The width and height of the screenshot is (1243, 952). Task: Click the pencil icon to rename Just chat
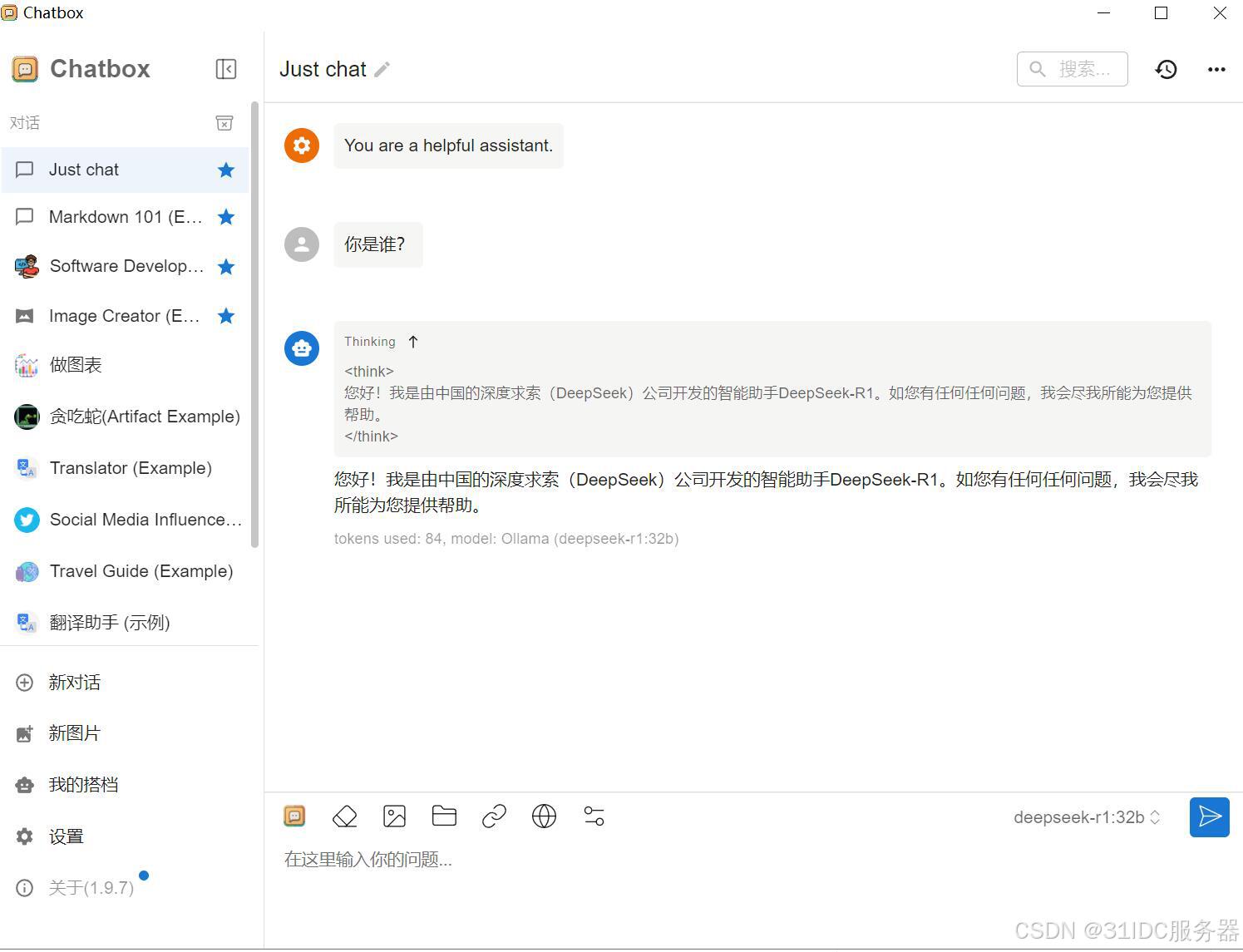(382, 70)
